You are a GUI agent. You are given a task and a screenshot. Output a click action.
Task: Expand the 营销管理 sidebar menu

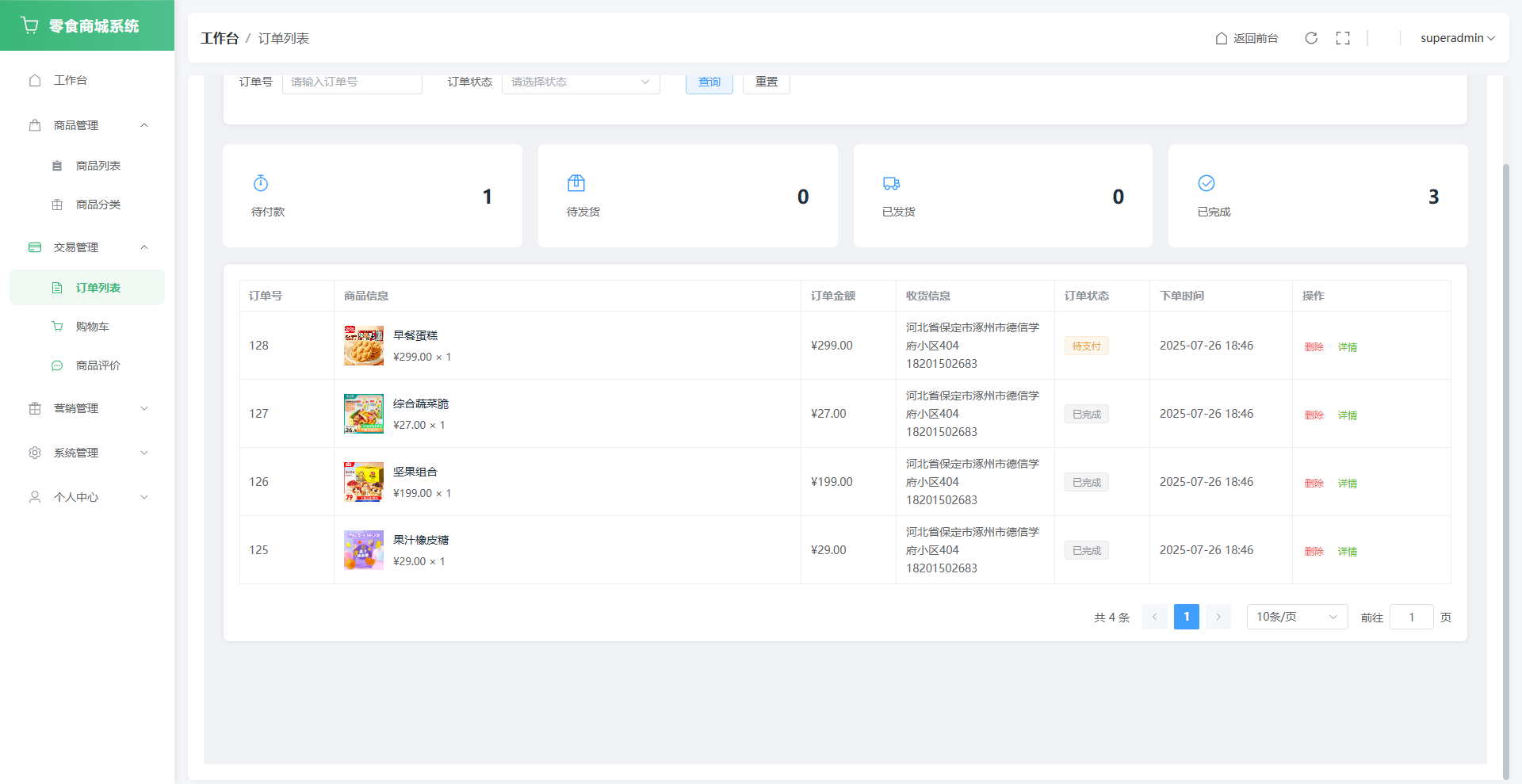pyautogui.click(x=87, y=408)
